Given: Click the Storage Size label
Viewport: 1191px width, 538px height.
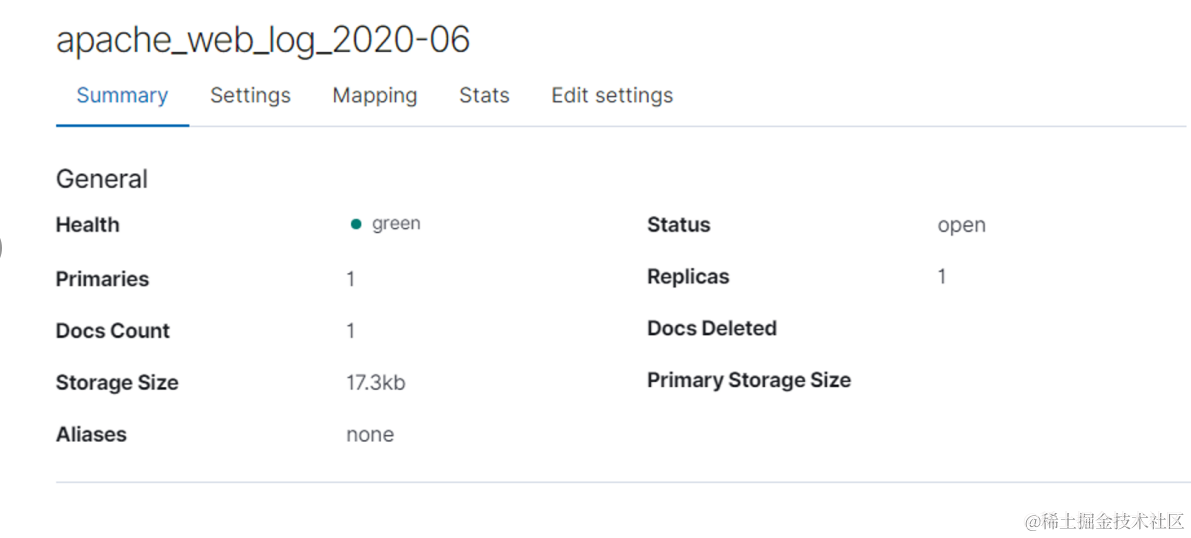Looking at the screenshot, I should coord(117,383).
